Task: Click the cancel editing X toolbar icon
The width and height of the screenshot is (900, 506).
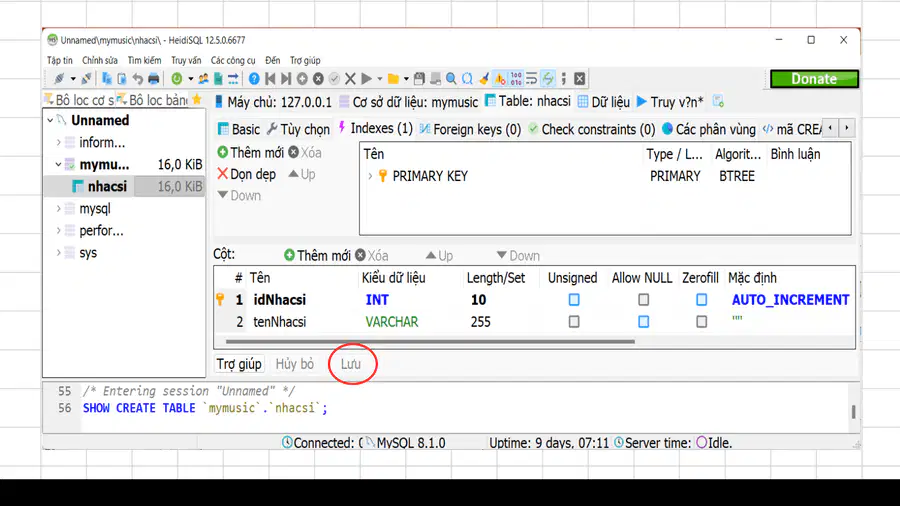Action: tap(350, 79)
